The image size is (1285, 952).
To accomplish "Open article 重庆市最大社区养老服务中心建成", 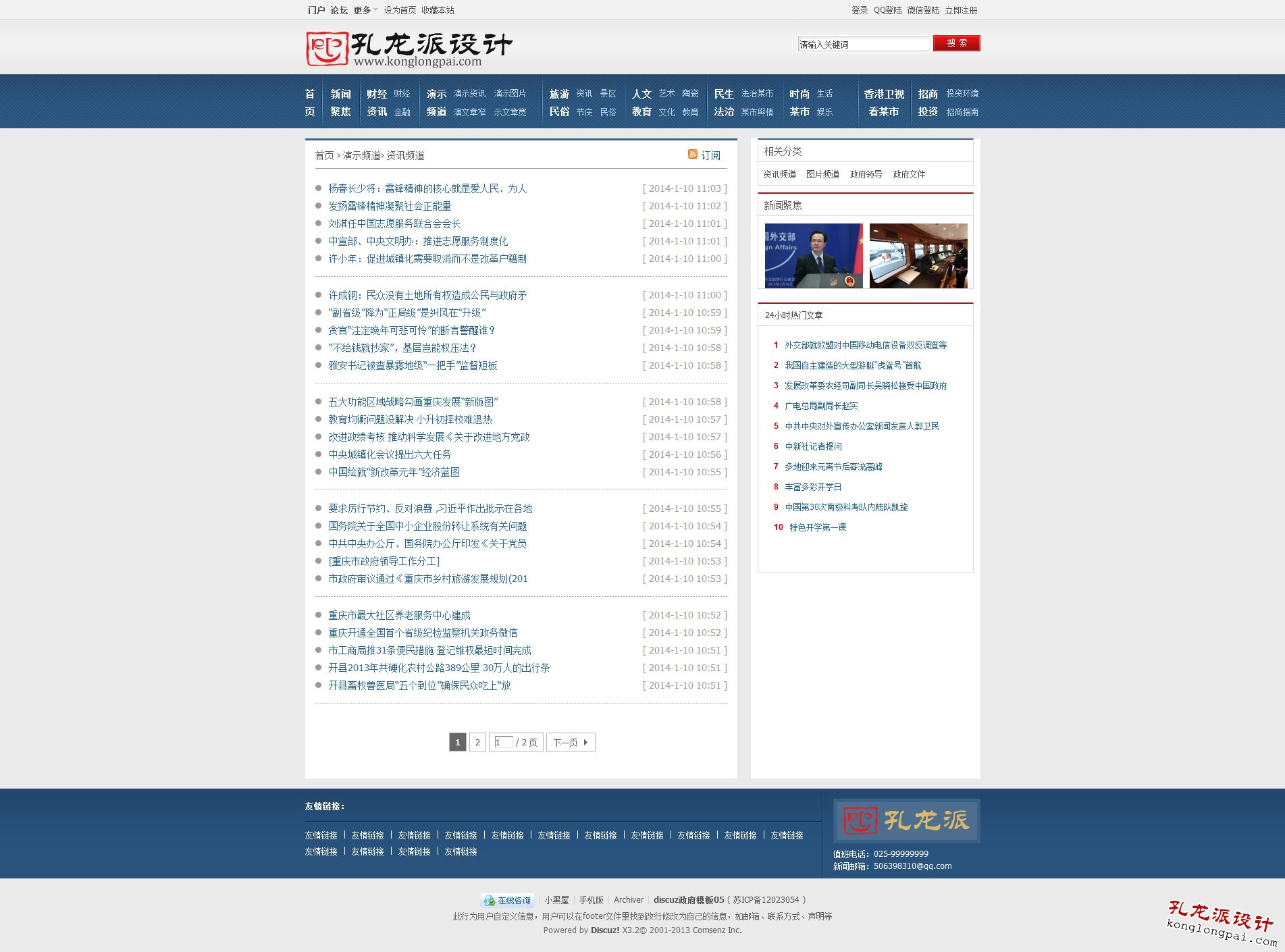I will coord(399,615).
